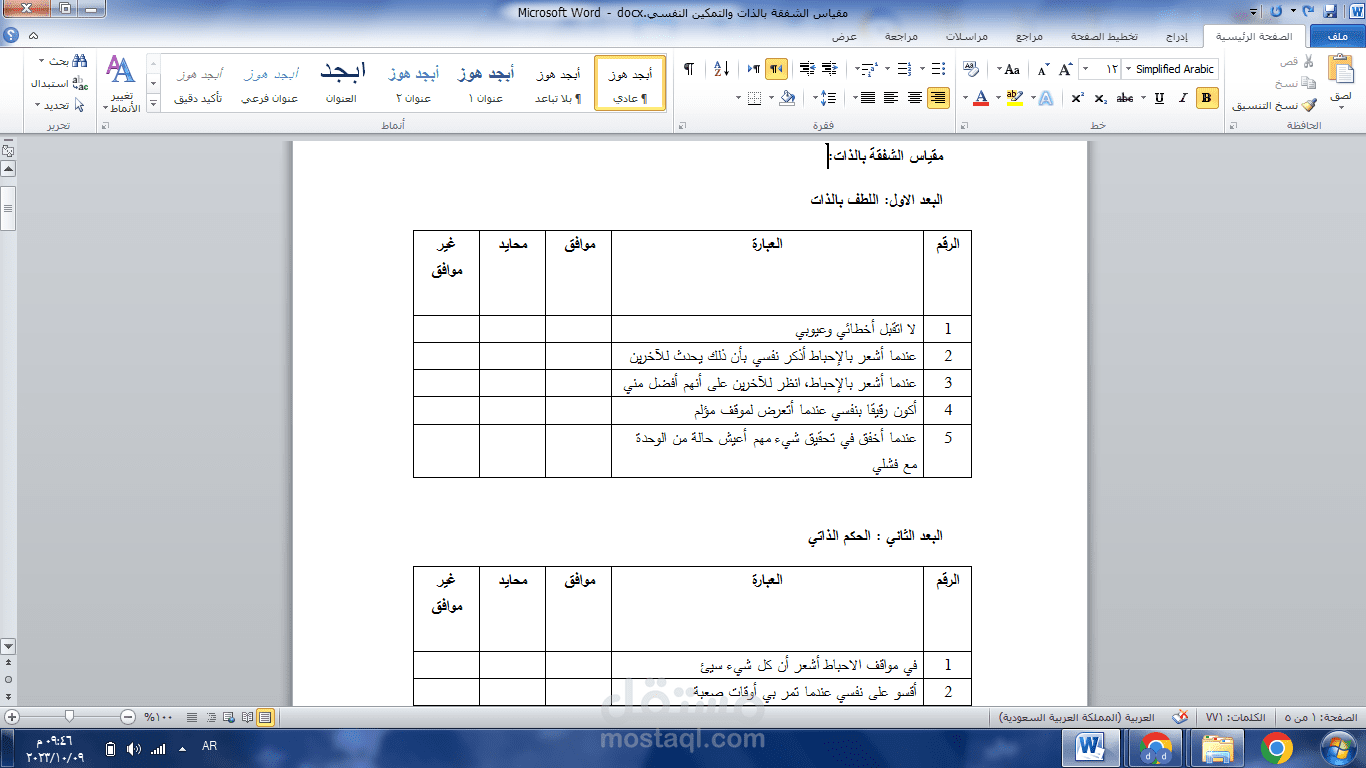Viewport: 1366px width, 768px height.
Task: Open the font color dropdown arrow
Action: (966, 98)
